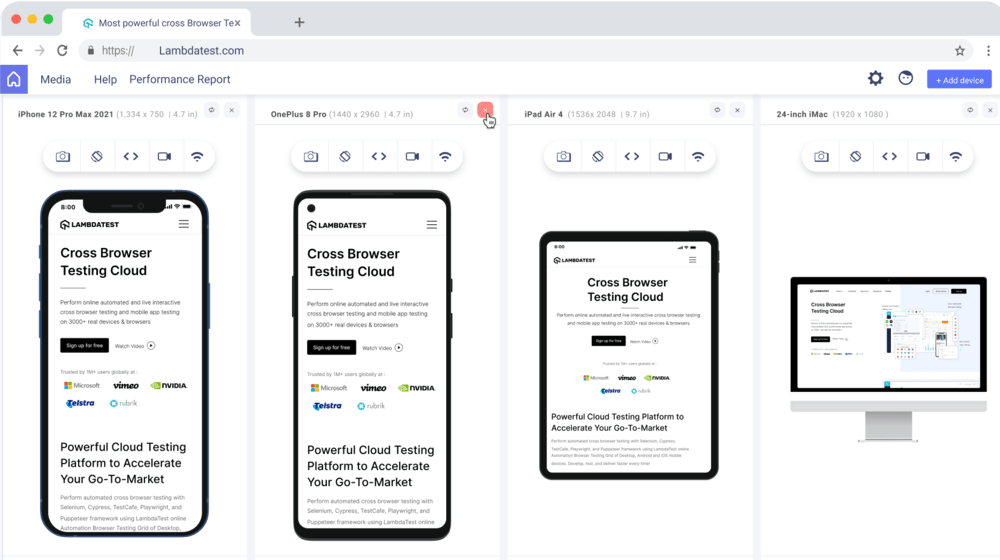Click the screenshot camera icon for iPhone 12 Pro Max

click(x=63, y=156)
